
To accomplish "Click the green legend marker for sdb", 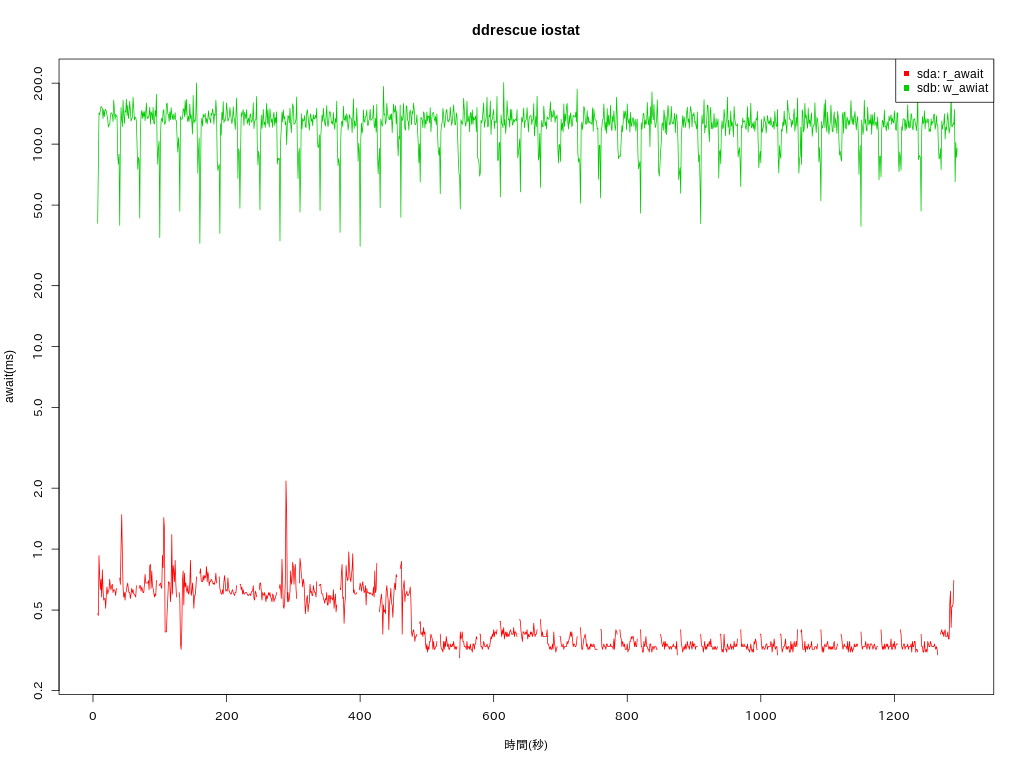I will (906, 88).
